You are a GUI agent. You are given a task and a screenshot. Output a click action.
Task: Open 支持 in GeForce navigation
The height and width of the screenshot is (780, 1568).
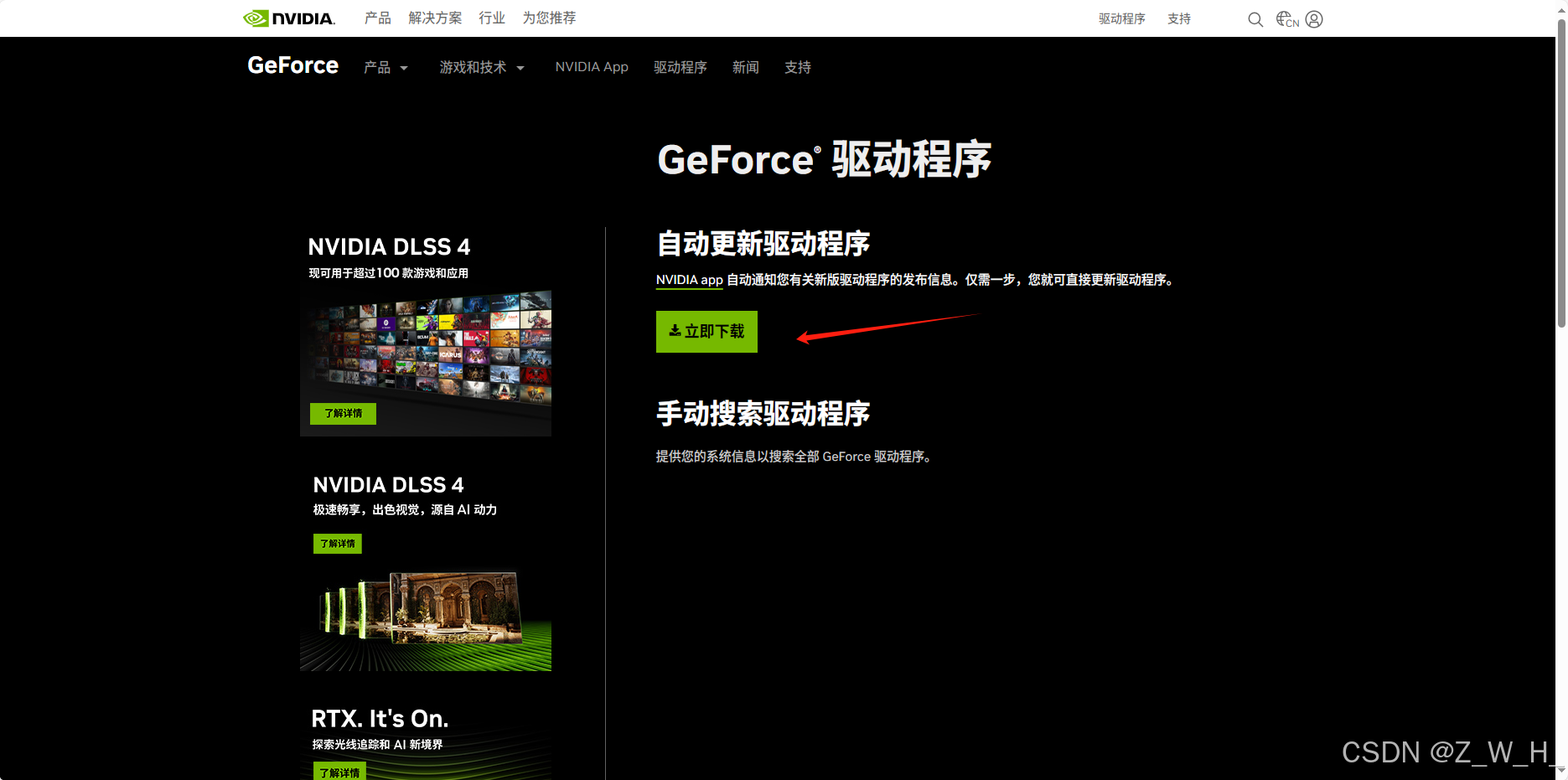click(x=798, y=67)
